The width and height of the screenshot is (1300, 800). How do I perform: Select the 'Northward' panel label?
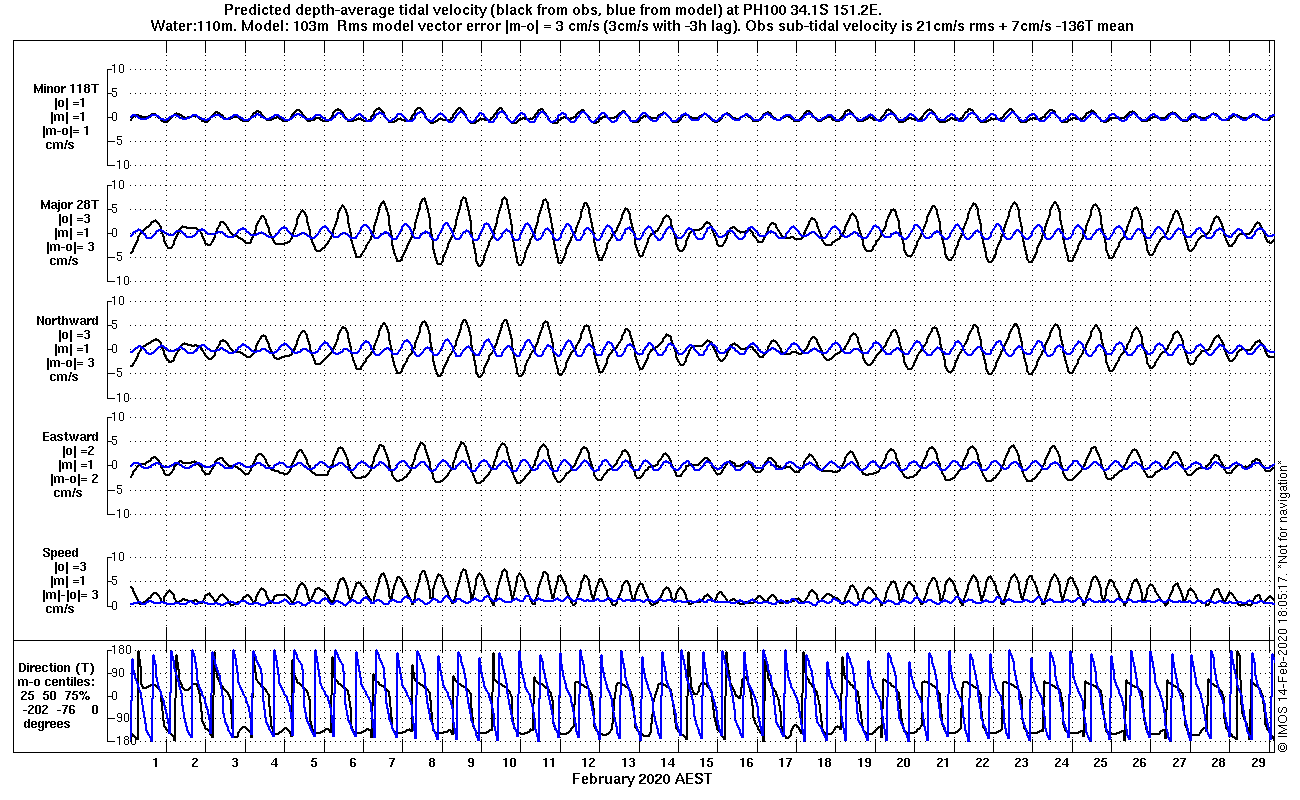67,321
